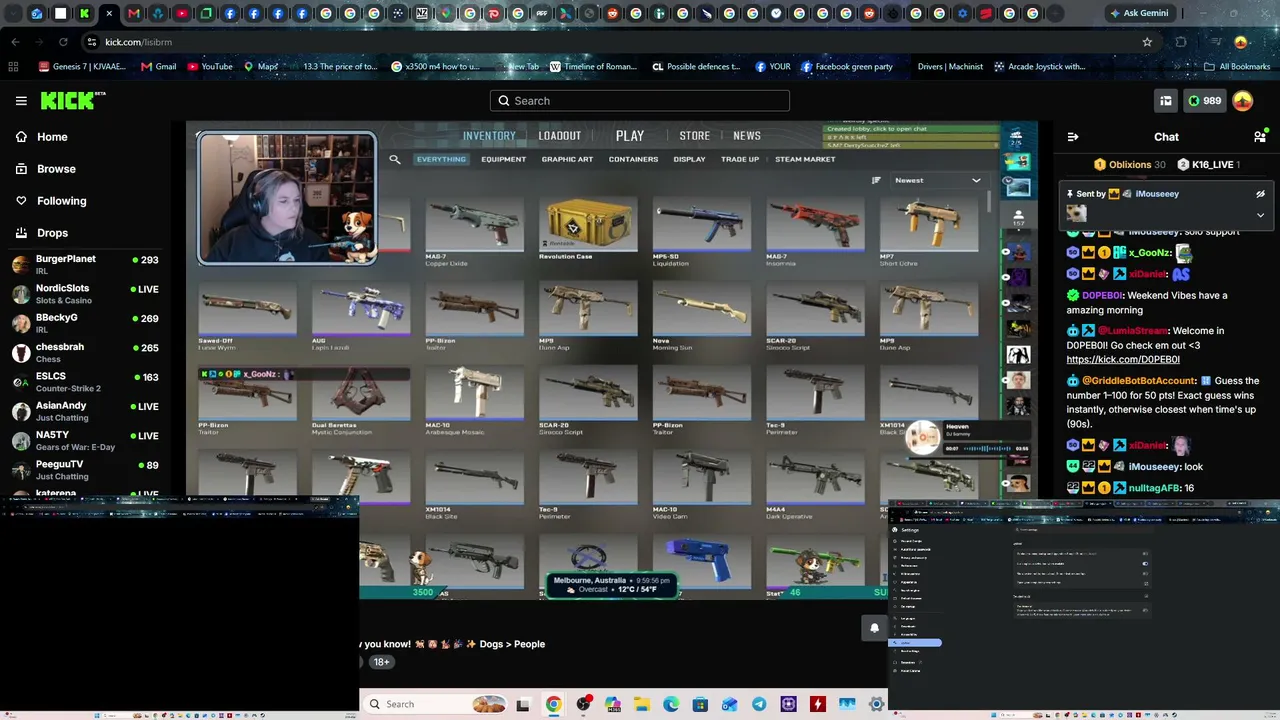Screen dimensions: 1280x720
Task: Select the STEAM MARKET inventory filter
Action: click(x=805, y=159)
